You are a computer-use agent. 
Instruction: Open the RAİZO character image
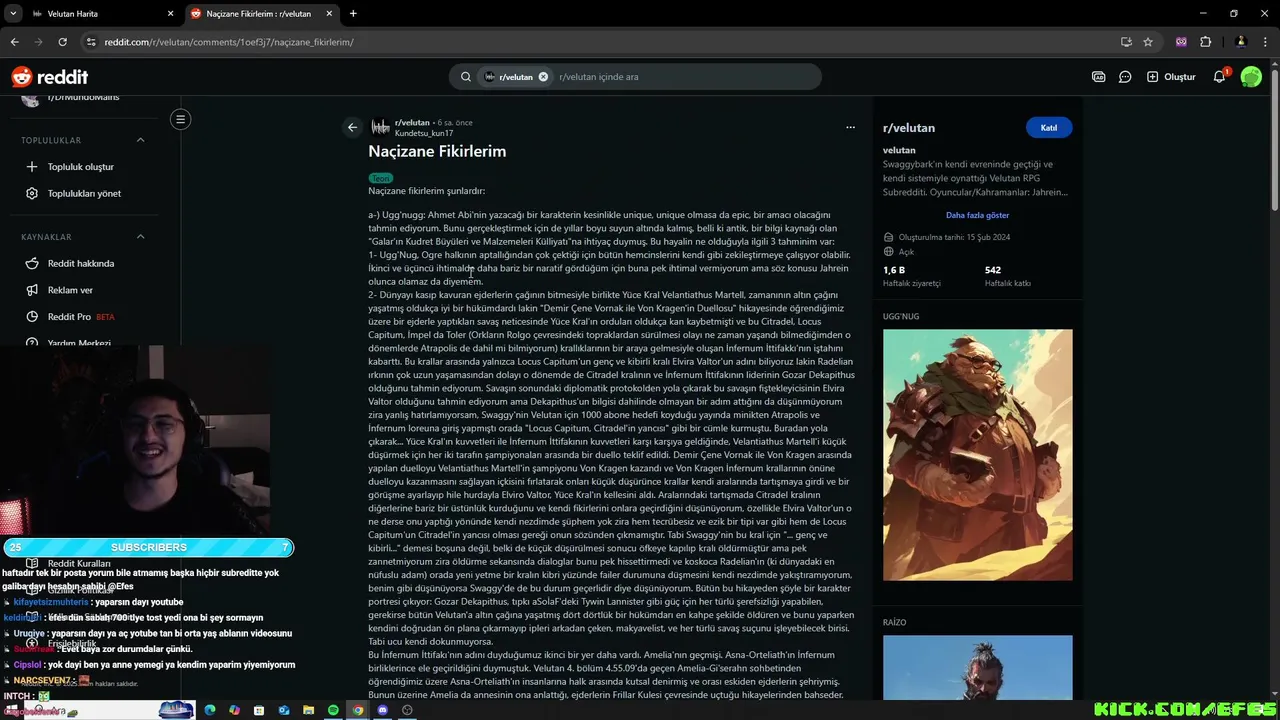pyautogui.click(x=977, y=667)
